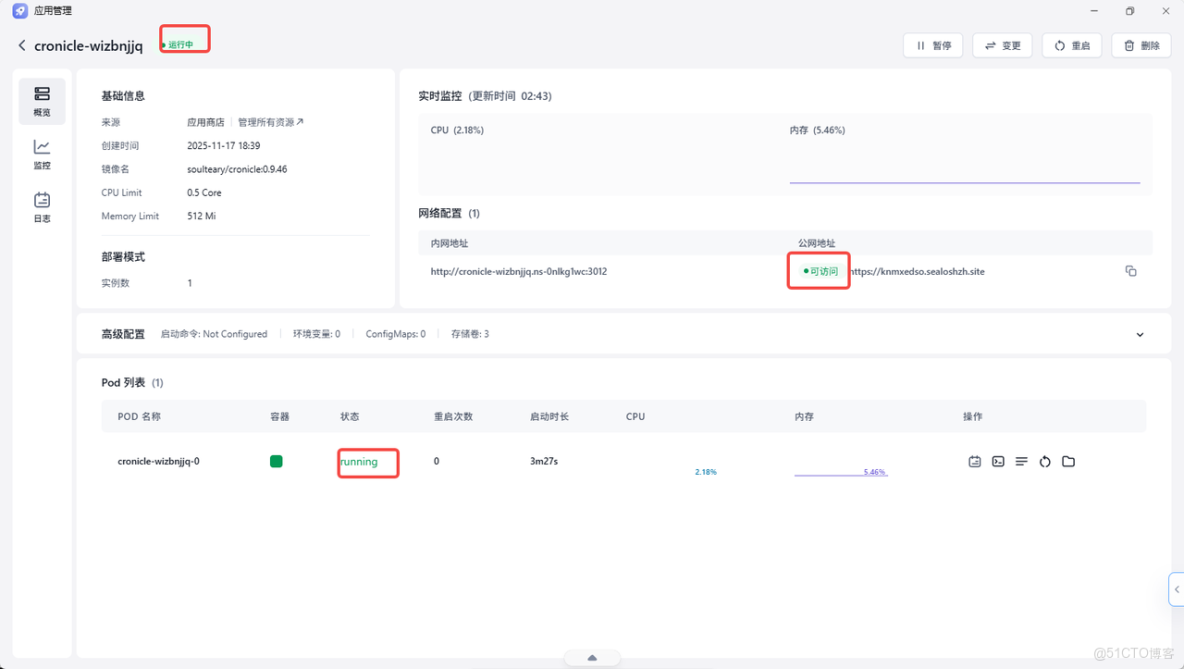Copy the public address with the copy icon
The image size is (1184, 669).
1131,270
